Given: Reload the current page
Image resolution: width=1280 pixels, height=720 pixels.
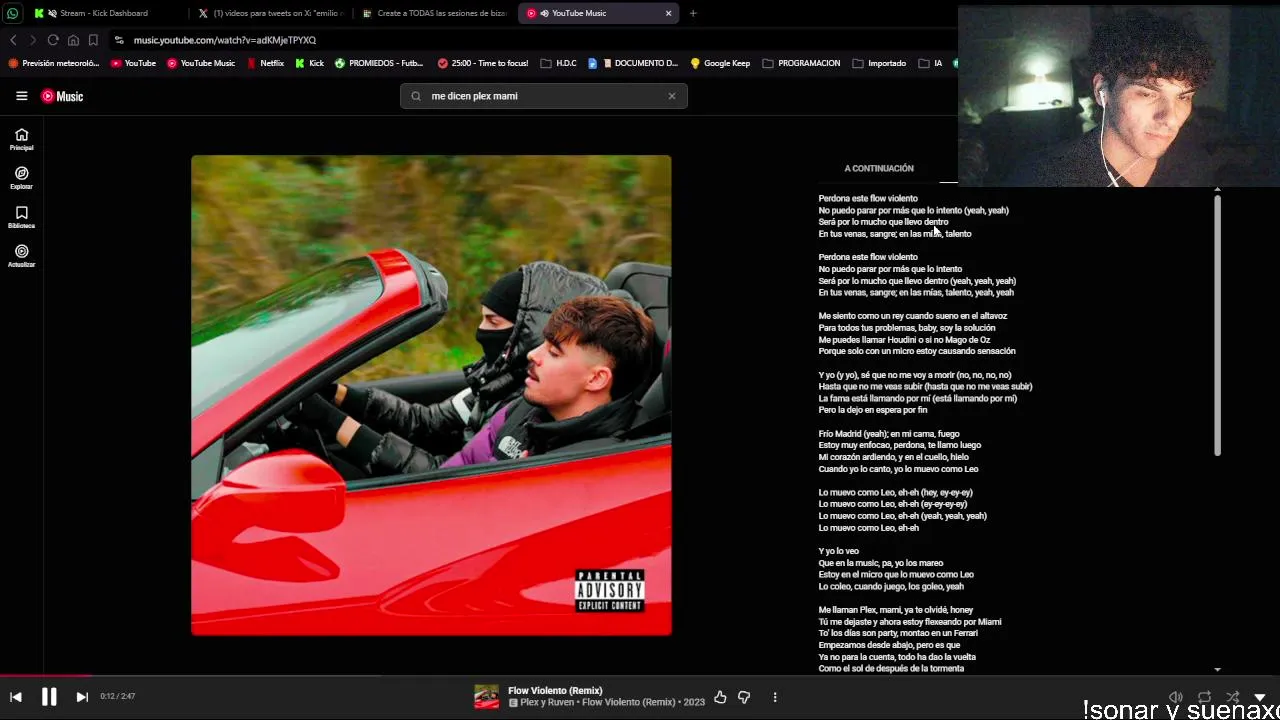Looking at the screenshot, I should click(x=53, y=40).
